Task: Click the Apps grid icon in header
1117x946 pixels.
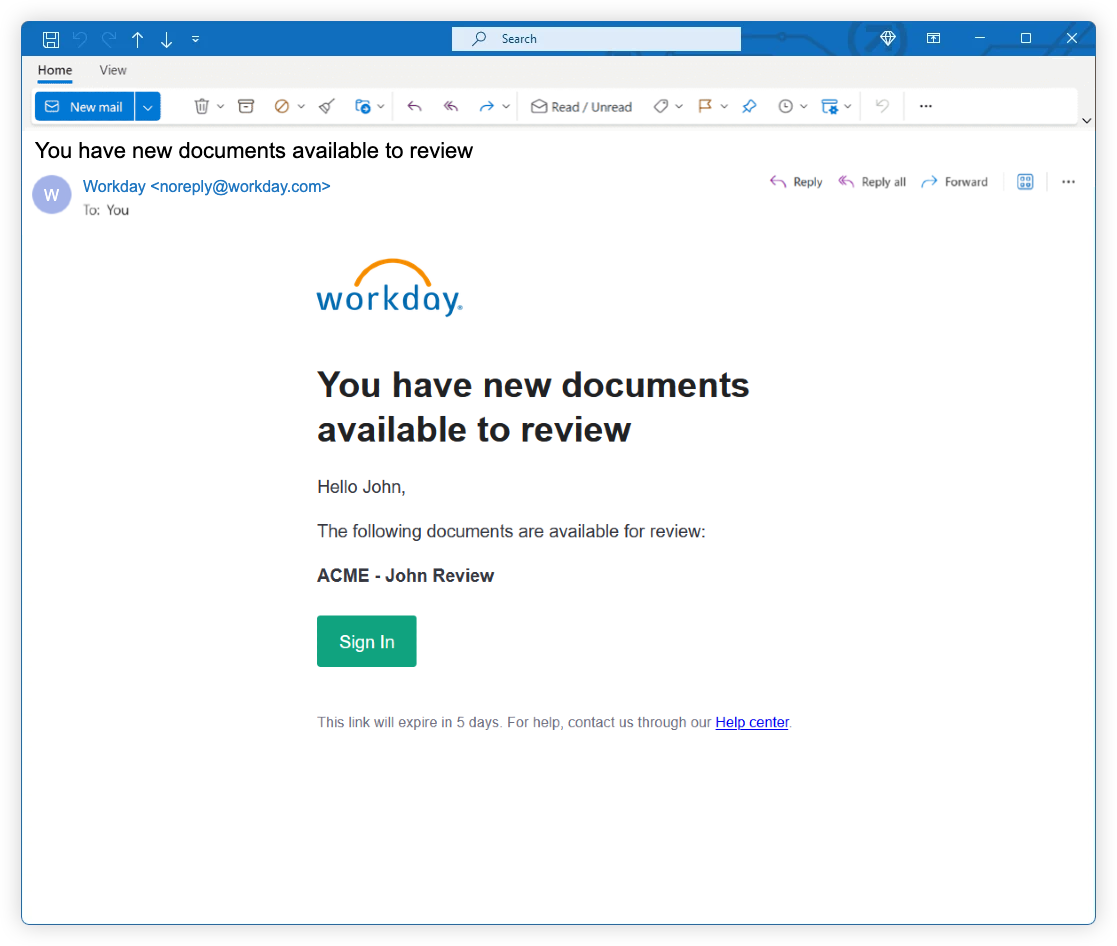Action: (x=1025, y=182)
